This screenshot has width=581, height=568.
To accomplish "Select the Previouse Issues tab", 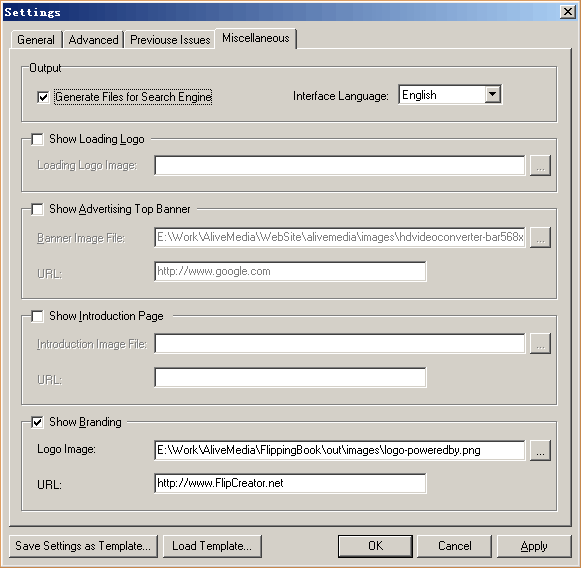I will click(x=170, y=40).
